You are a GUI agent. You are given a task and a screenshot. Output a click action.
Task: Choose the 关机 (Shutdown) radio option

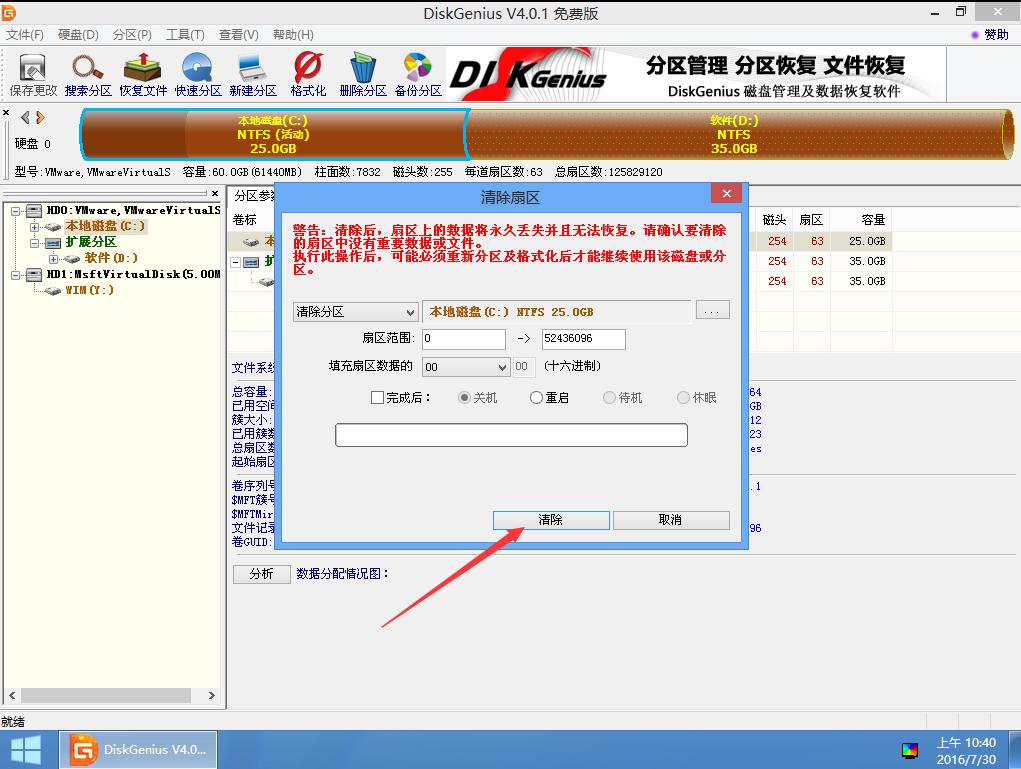click(x=463, y=397)
